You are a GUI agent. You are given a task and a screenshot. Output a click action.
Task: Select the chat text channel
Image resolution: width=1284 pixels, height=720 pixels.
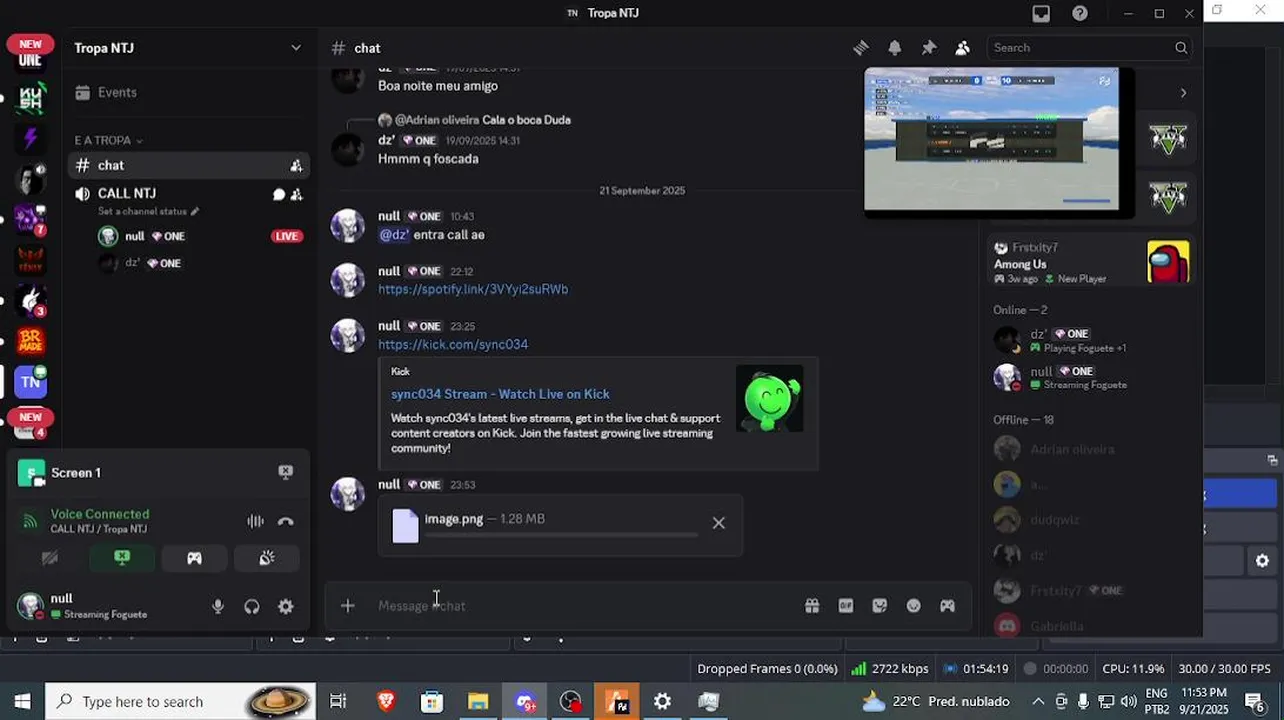coord(186,165)
